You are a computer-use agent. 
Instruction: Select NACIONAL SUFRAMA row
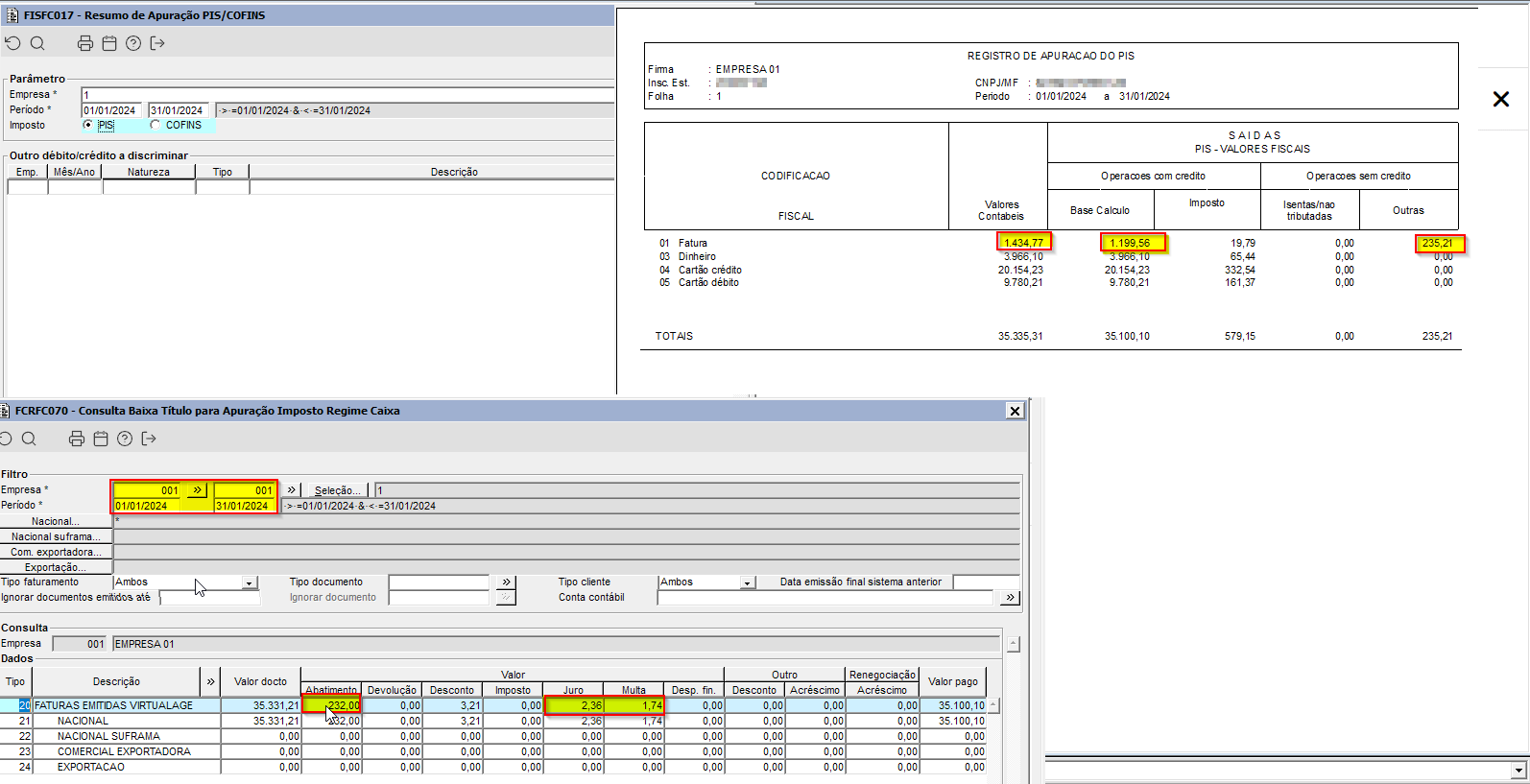tap(493, 736)
